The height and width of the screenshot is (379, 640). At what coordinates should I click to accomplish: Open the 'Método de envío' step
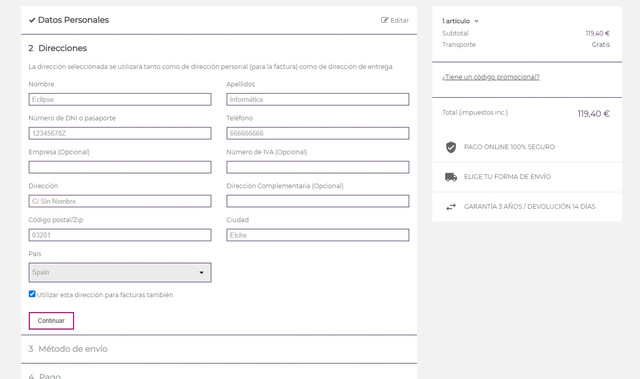68,349
